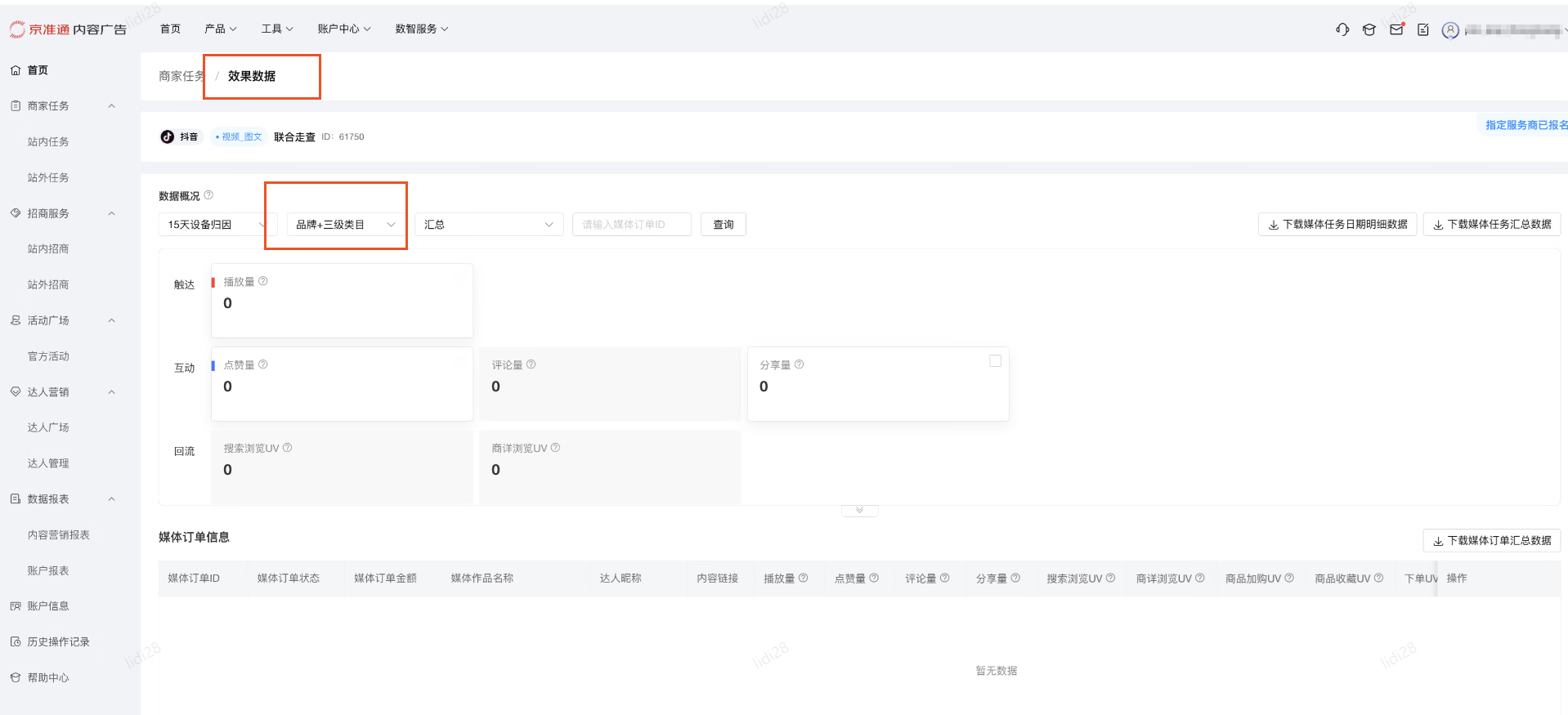This screenshot has width=1568, height=715.
Task: Click help icon next to 数据概况
Action: (x=208, y=195)
